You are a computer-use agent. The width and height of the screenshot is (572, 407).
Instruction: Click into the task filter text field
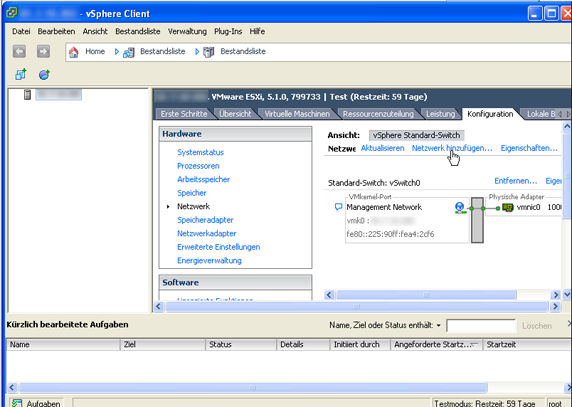click(481, 326)
